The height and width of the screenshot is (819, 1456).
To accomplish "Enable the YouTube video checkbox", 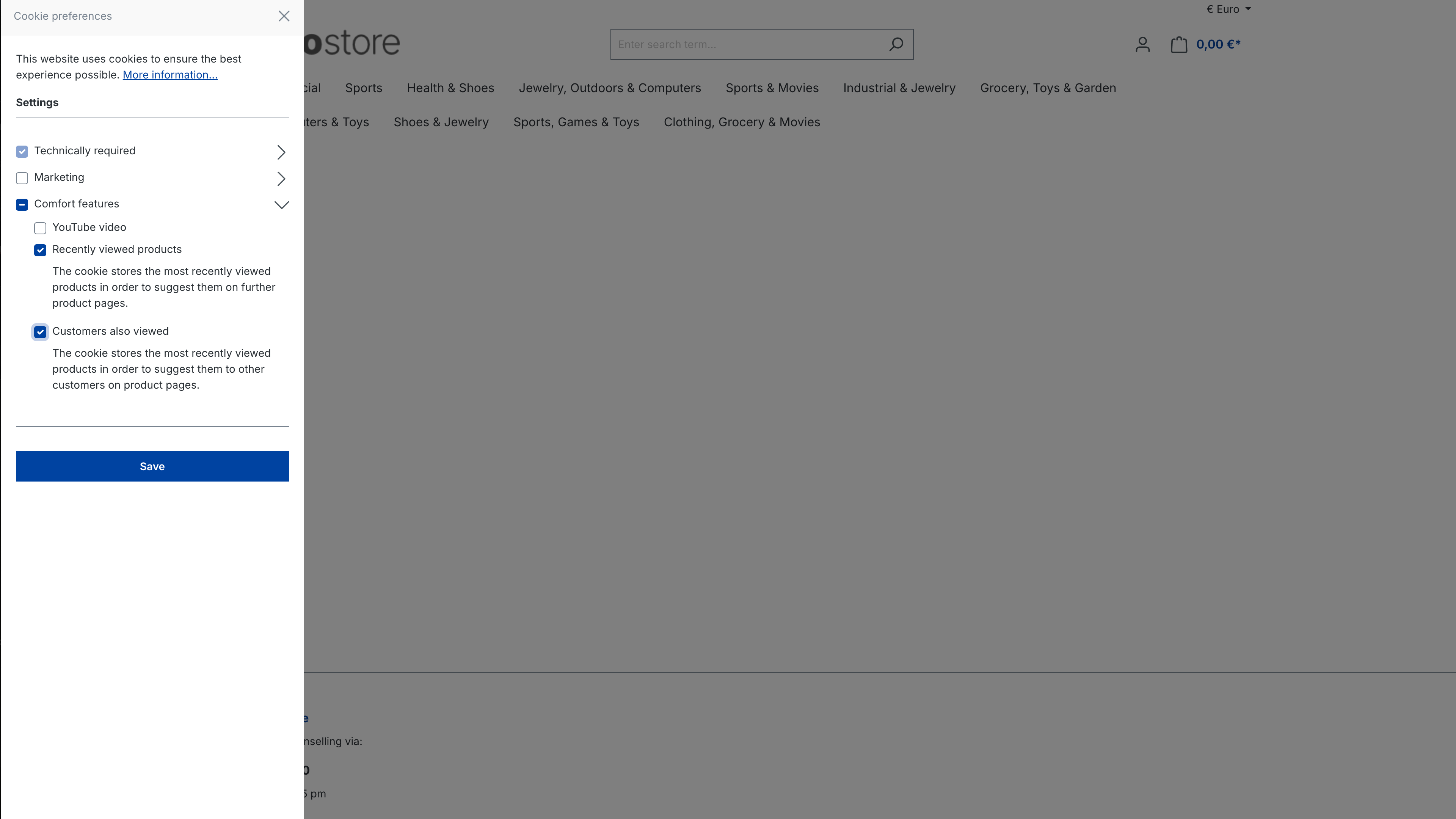I will pyautogui.click(x=40, y=228).
